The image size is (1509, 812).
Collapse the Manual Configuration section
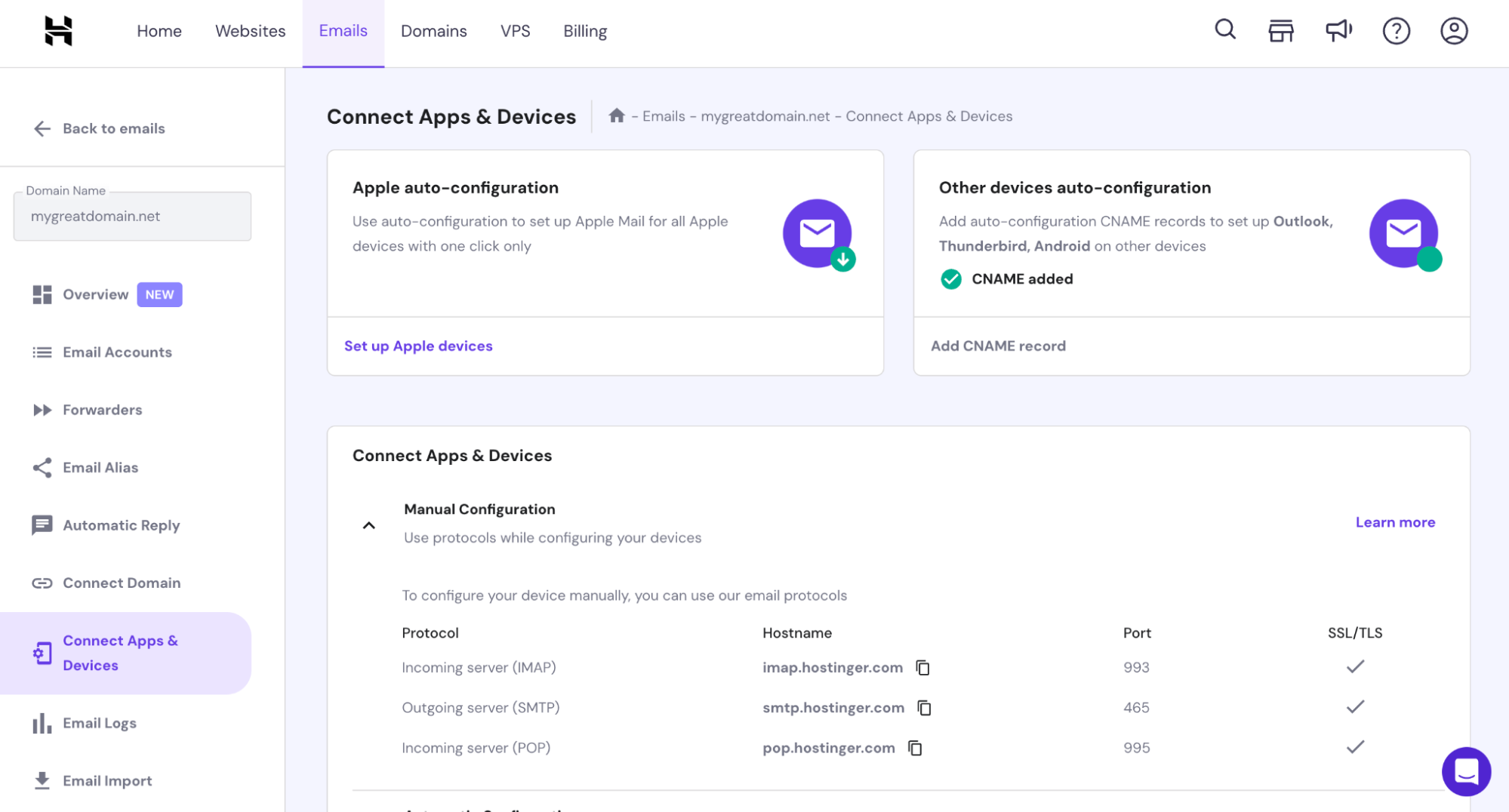pyautogui.click(x=369, y=524)
